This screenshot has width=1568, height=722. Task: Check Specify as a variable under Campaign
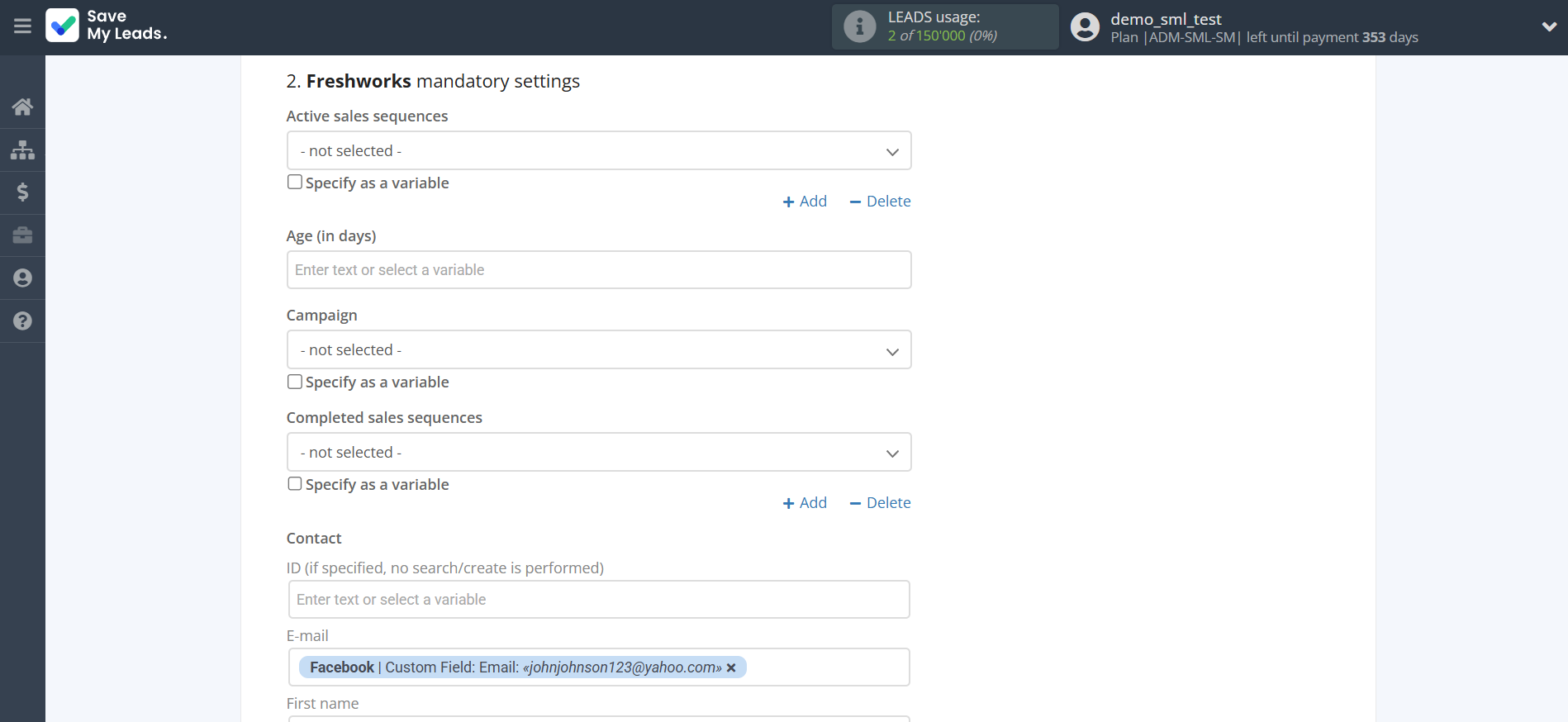click(295, 382)
